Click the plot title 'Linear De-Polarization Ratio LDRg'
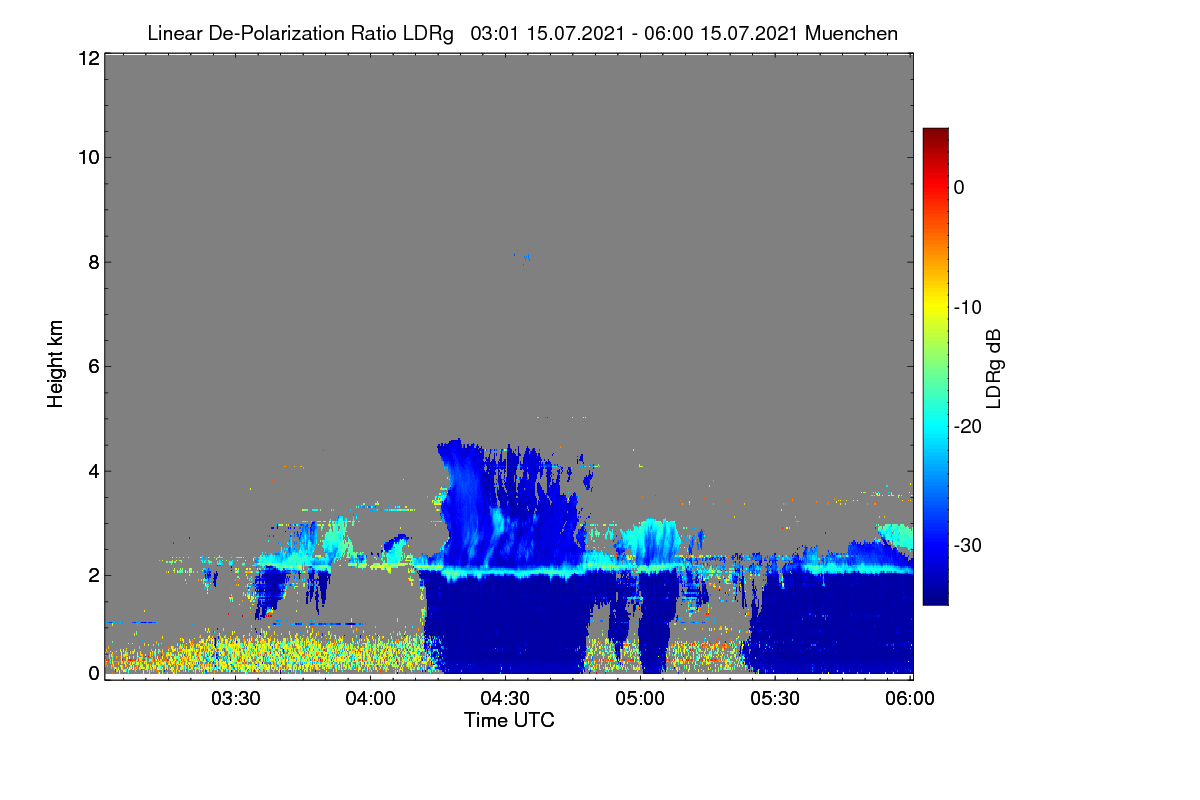 coord(300,34)
